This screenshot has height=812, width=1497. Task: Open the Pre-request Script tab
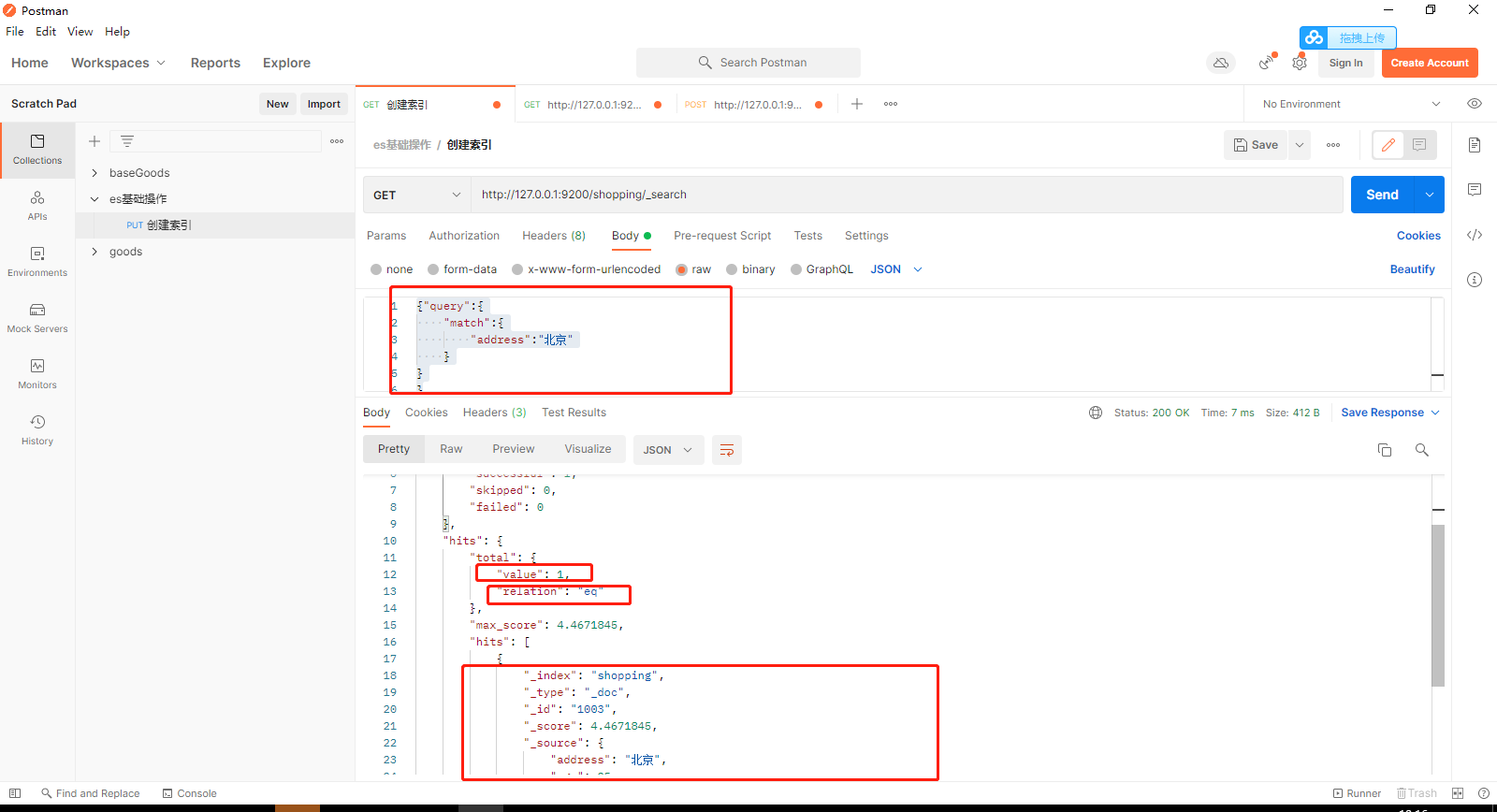click(722, 236)
